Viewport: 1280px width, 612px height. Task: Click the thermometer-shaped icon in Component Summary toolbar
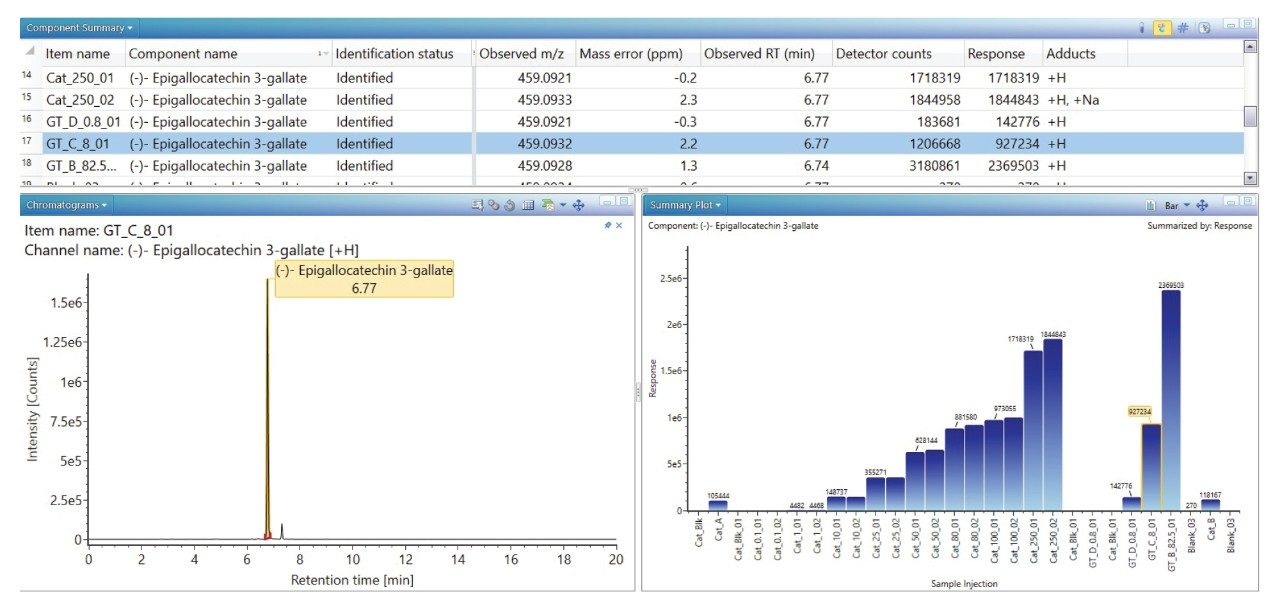pos(1141,28)
